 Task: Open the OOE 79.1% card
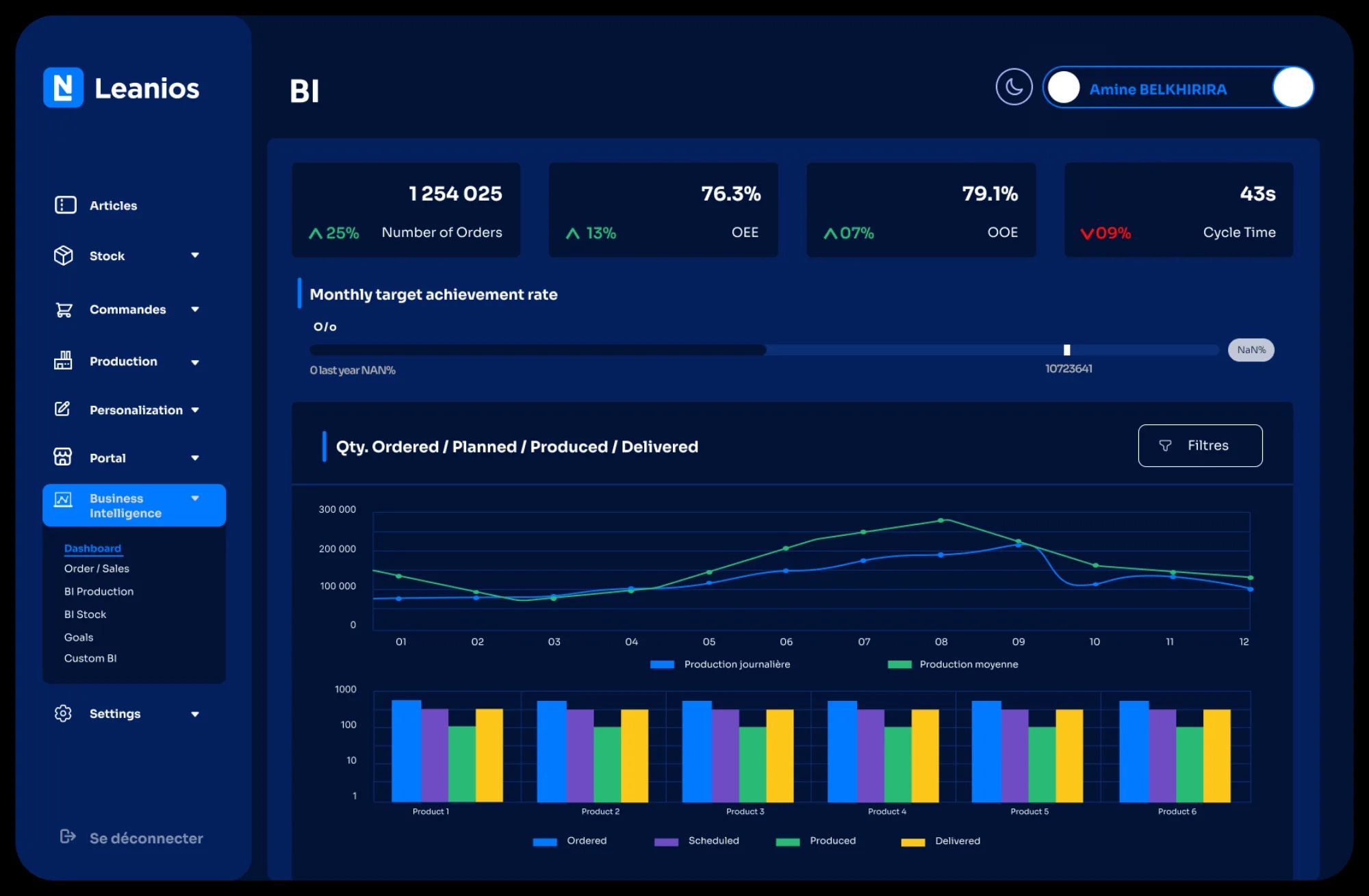point(921,209)
